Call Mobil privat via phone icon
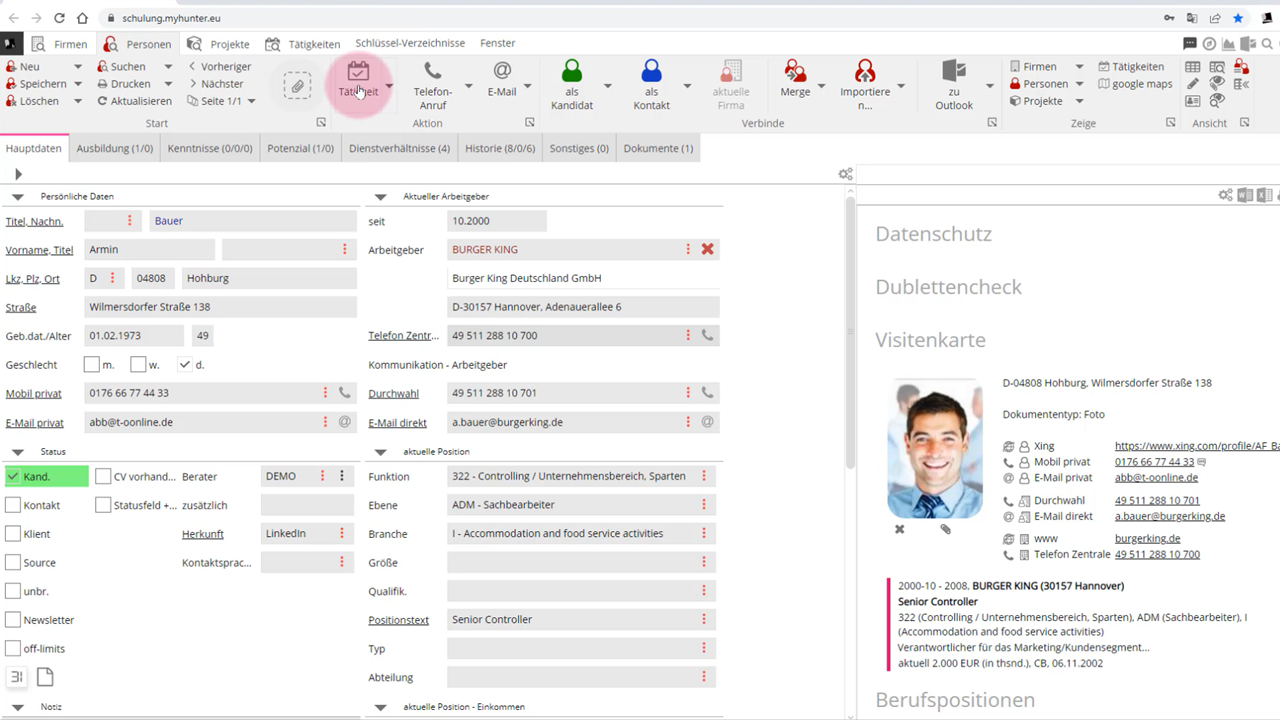This screenshot has width=1280, height=720. click(x=345, y=393)
